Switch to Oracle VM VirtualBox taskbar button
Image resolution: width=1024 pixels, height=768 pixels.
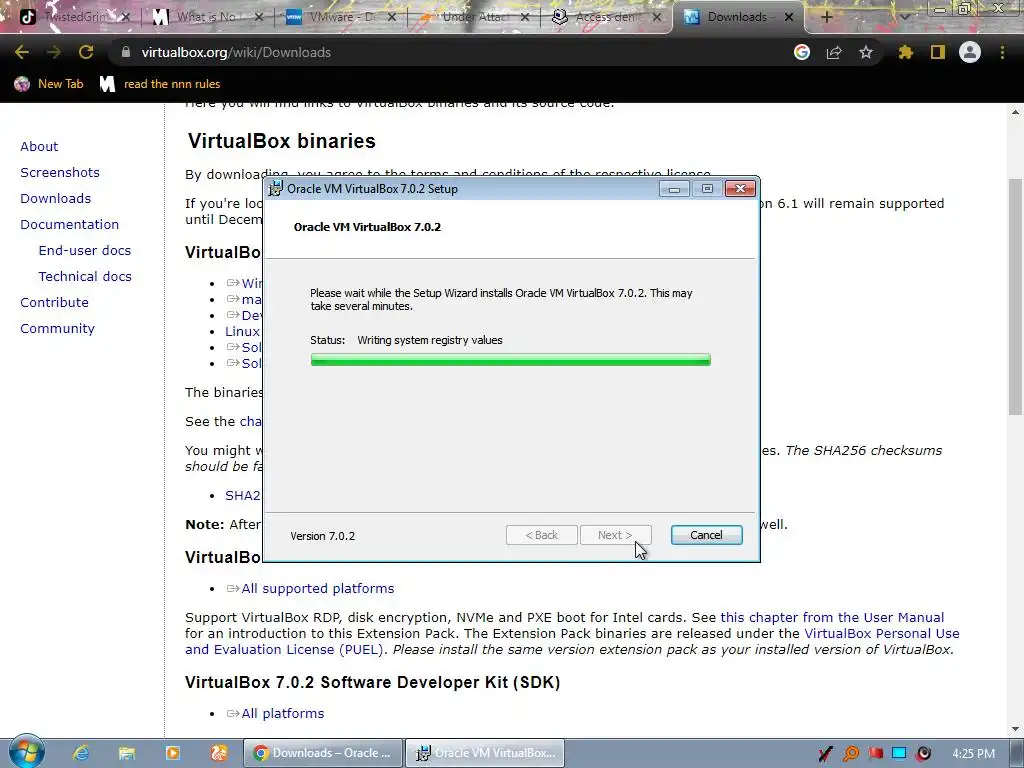(485, 753)
